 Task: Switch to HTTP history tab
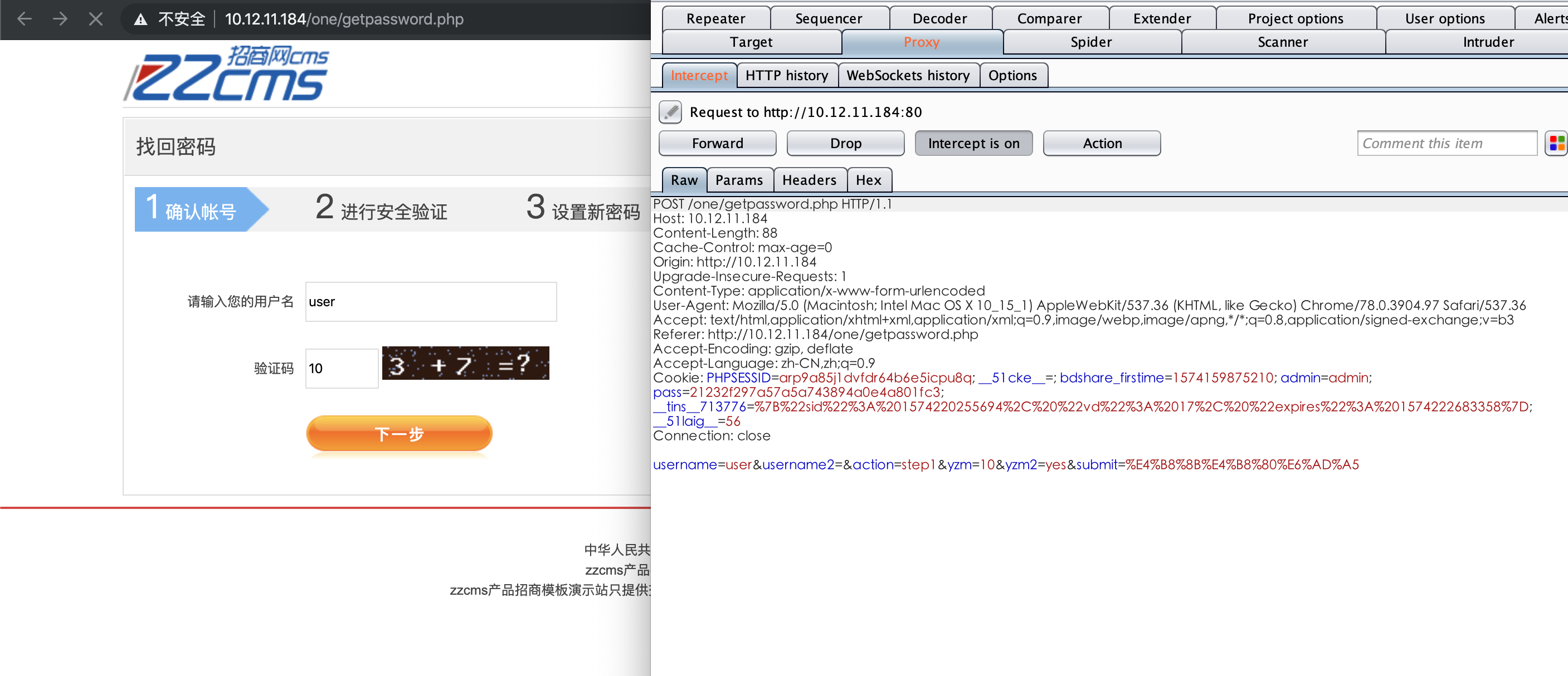(786, 75)
